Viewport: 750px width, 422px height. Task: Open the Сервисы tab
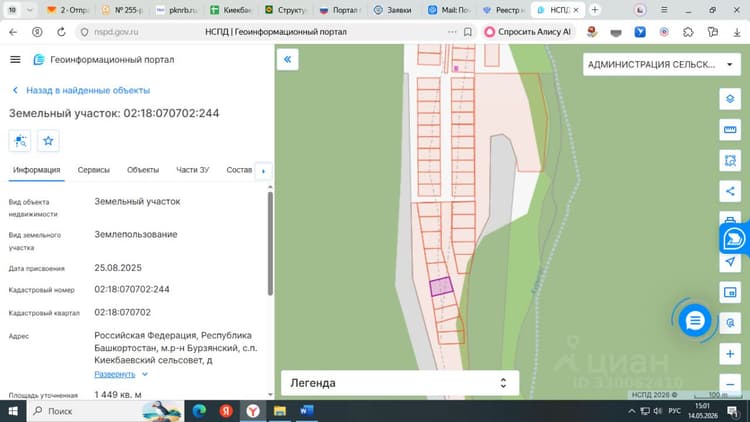click(94, 170)
